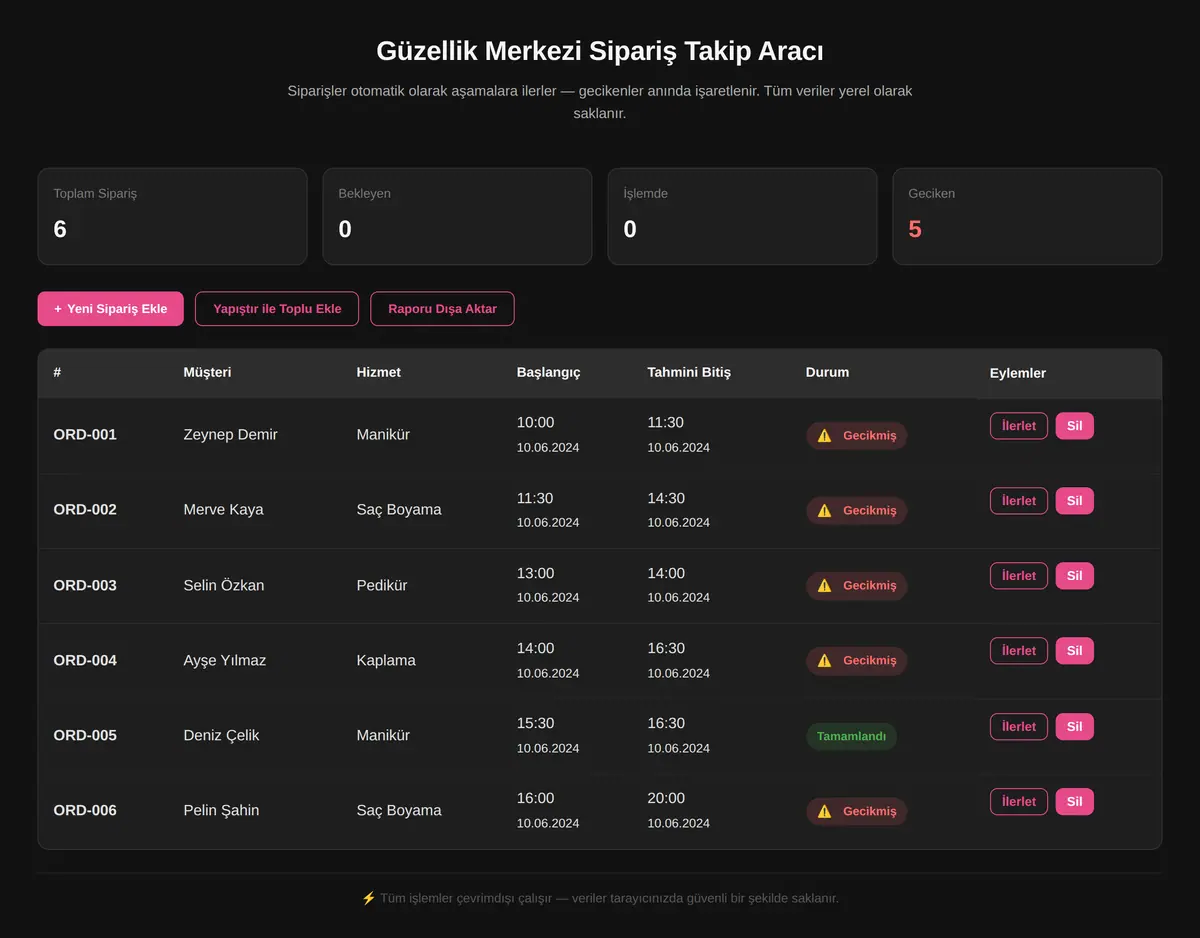
Task: Advance Ayşe Yılmaz's Kaplama order
Action: pos(1019,651)
